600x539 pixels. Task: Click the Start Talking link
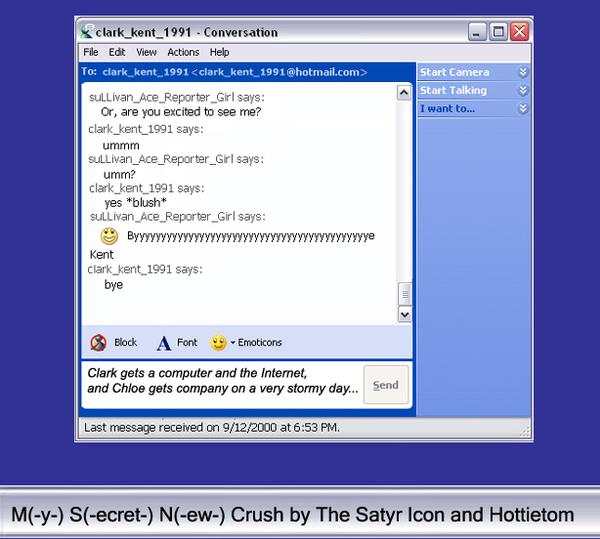453,90
